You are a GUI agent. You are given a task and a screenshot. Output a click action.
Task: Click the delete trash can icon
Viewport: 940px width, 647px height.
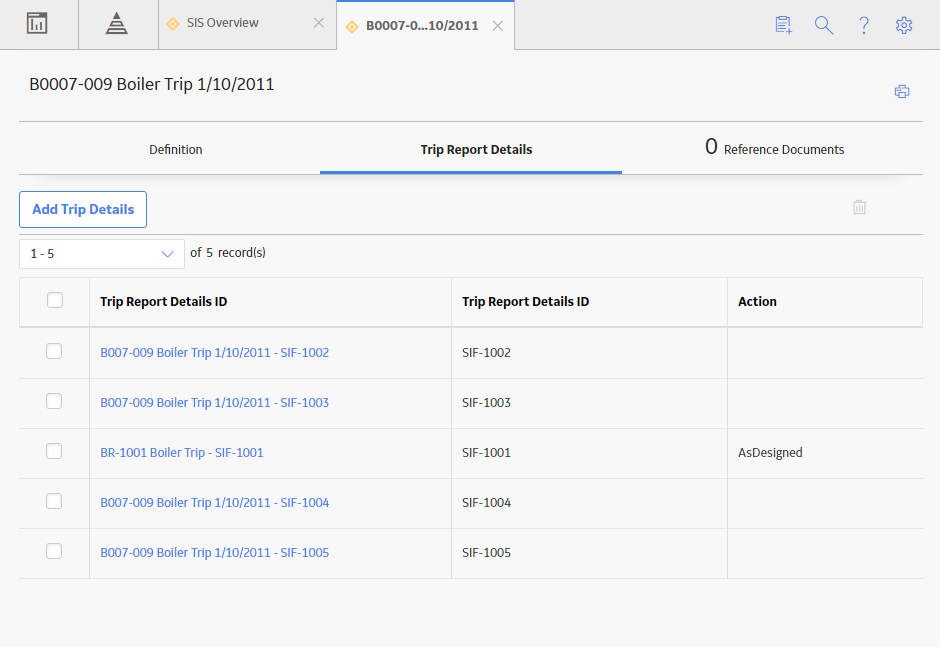pos(859,207)
